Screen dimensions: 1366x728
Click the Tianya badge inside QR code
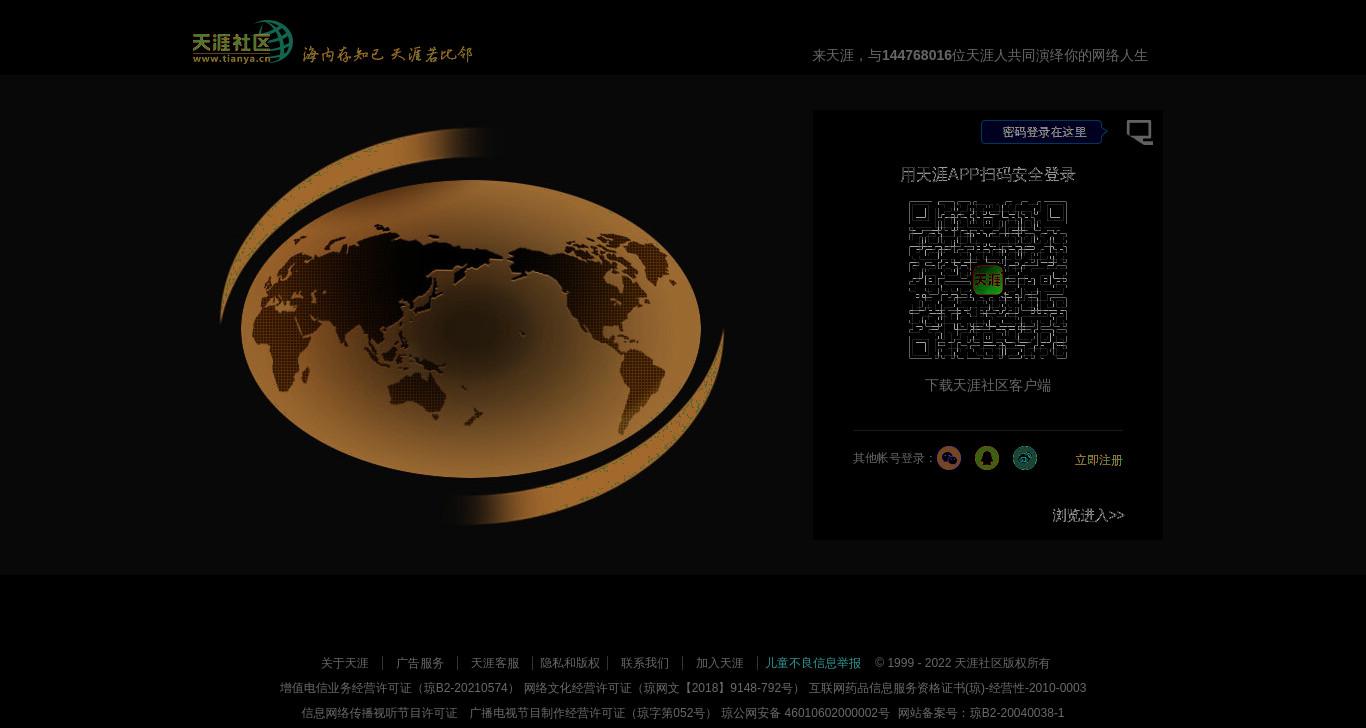pyautogui.click(x=988, y=280)
